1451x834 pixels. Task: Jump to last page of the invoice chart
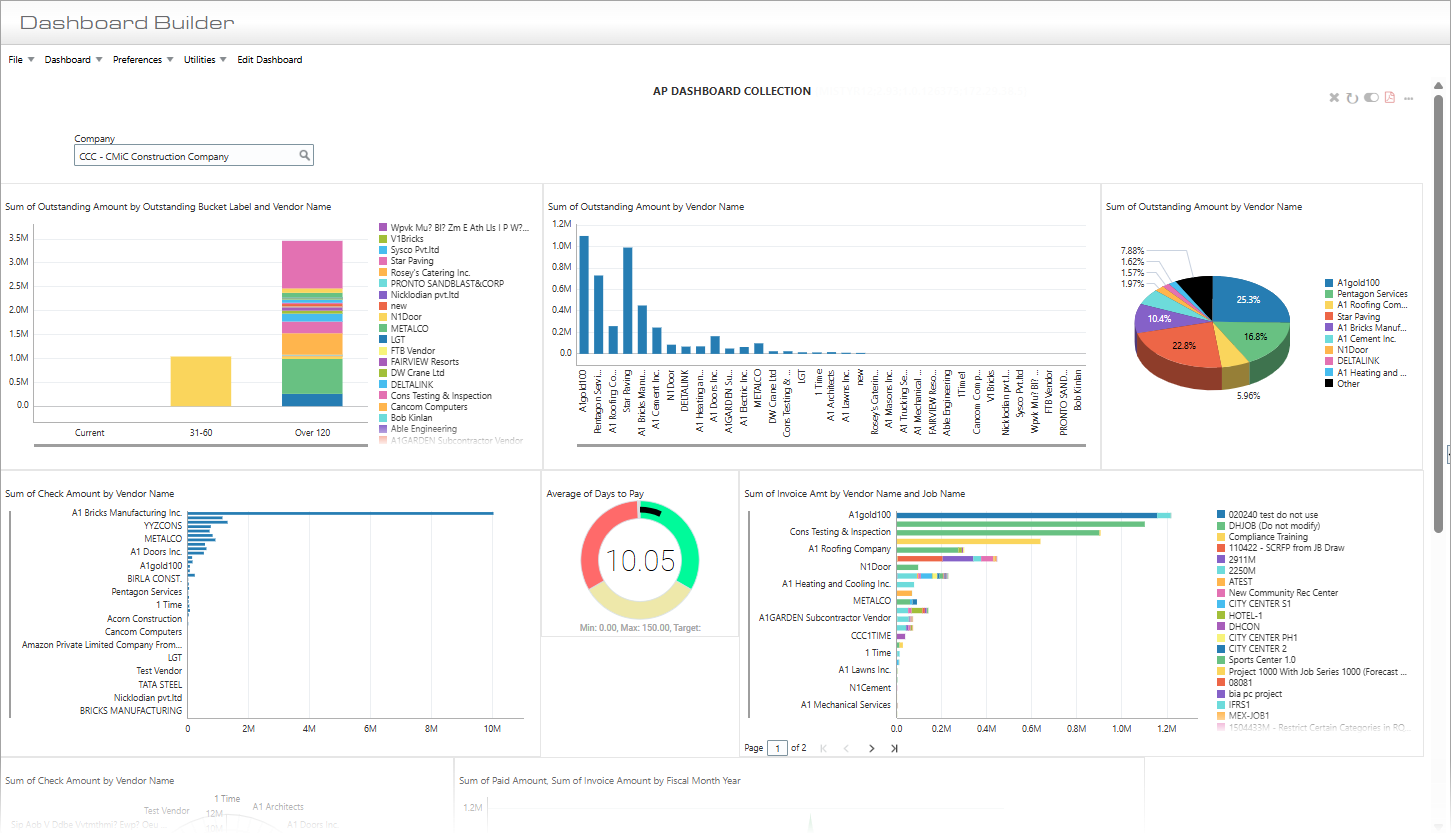pyautogui.click(x=894, y=747)
